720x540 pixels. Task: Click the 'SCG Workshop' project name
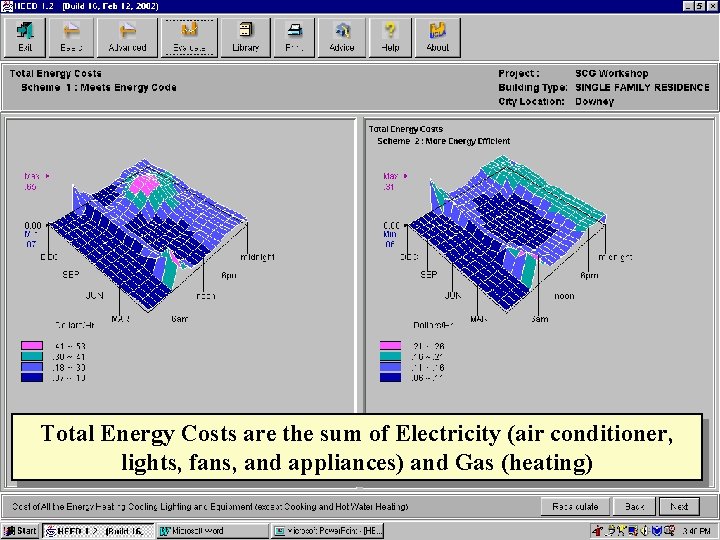612,73
